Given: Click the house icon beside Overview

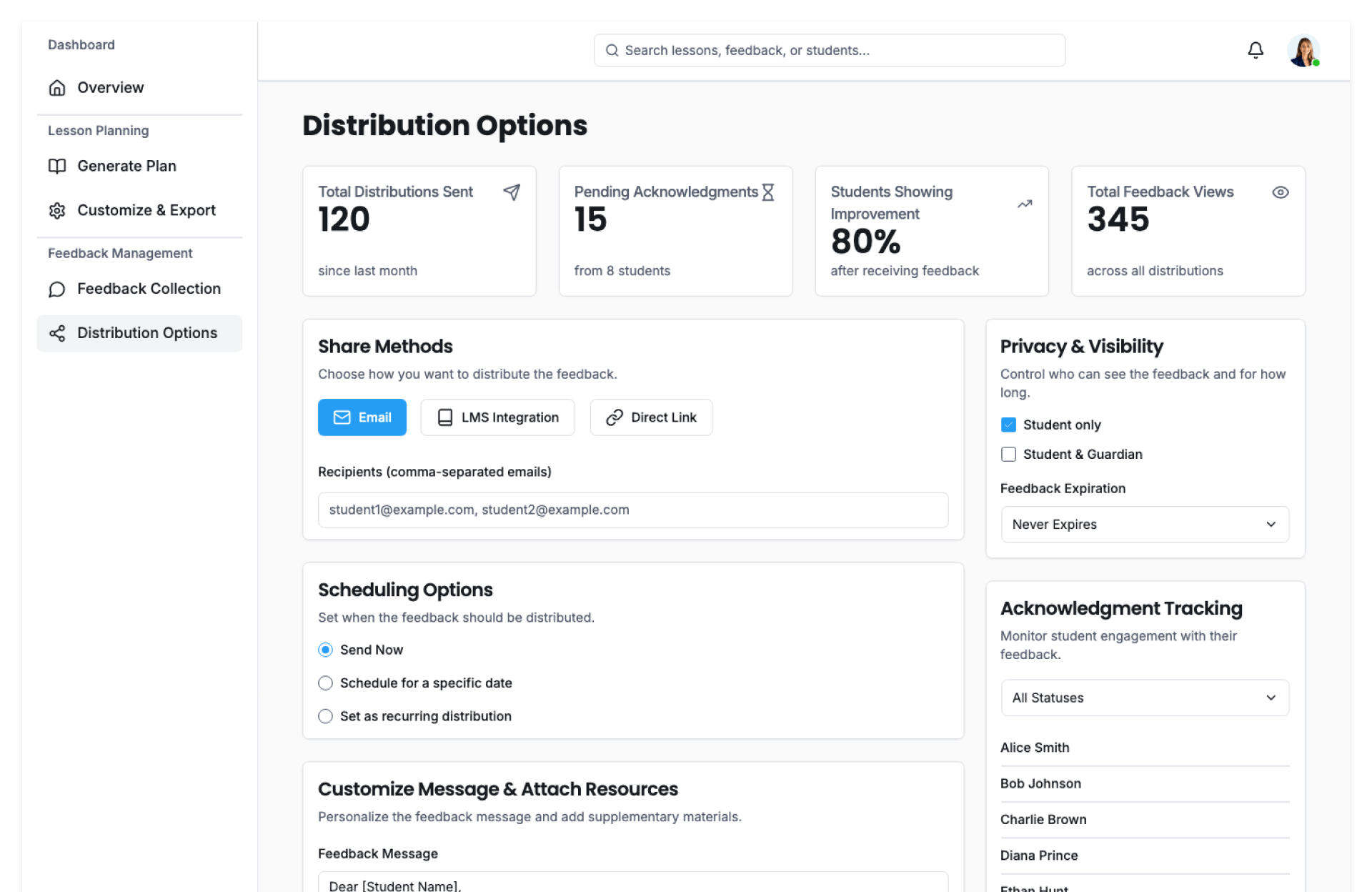Looking at the screenshot, I should [57, 88].
